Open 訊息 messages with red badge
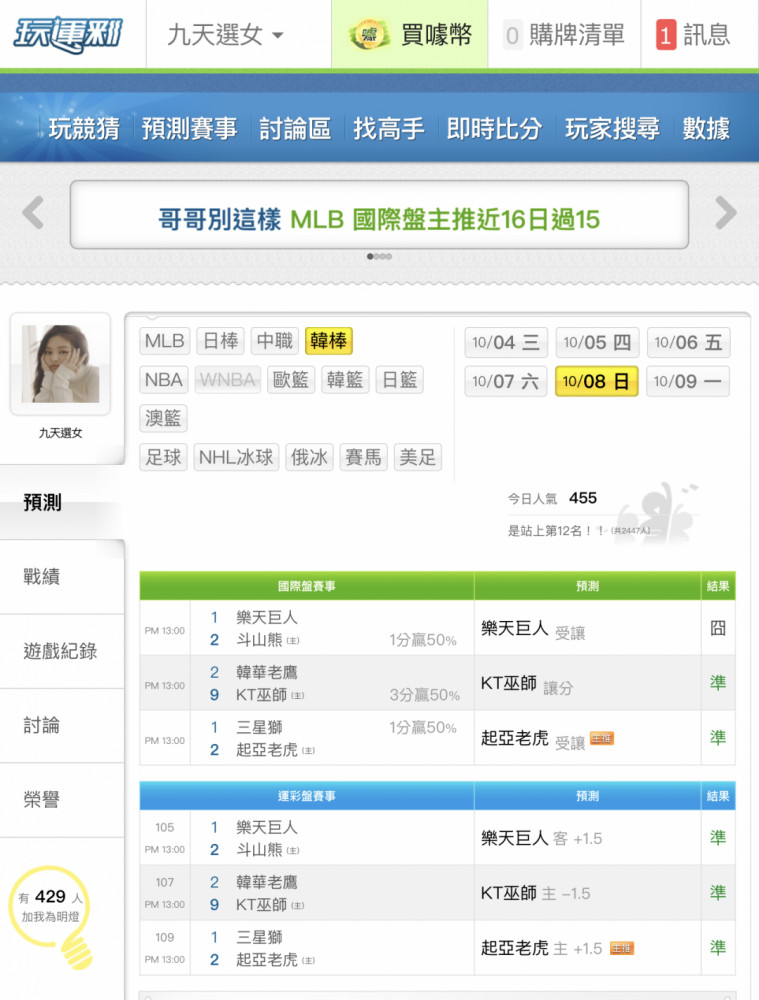This screenshot has height=1000, width=759. (x=693, y=34)
